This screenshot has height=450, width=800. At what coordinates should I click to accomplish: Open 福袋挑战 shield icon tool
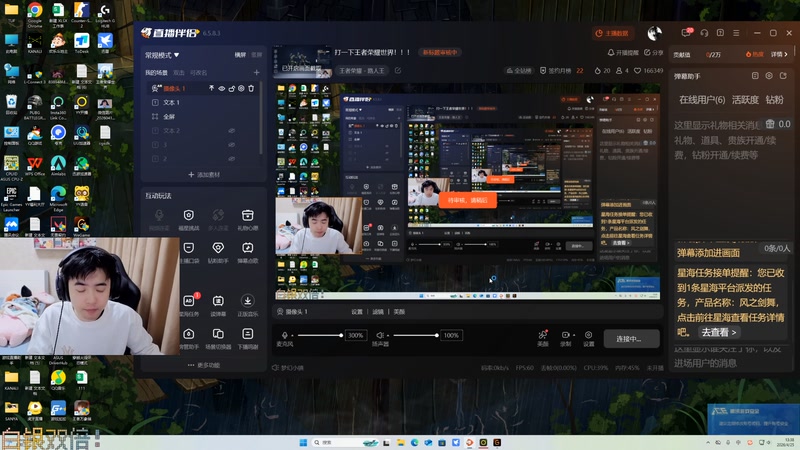(189, 219)
